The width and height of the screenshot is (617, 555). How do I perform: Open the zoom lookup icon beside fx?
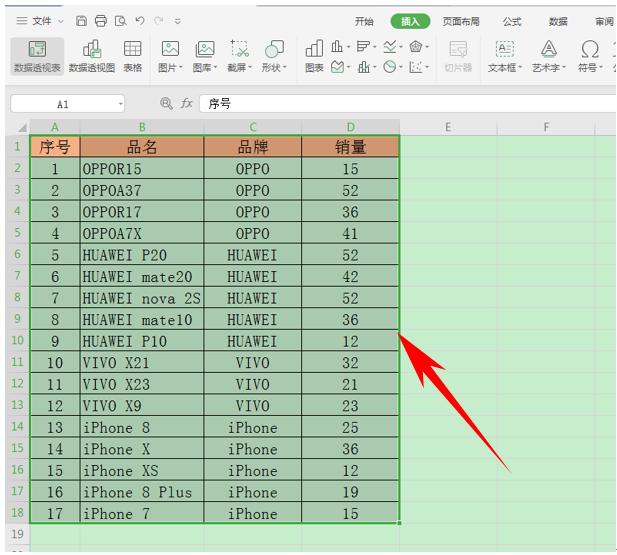[166, 104]
